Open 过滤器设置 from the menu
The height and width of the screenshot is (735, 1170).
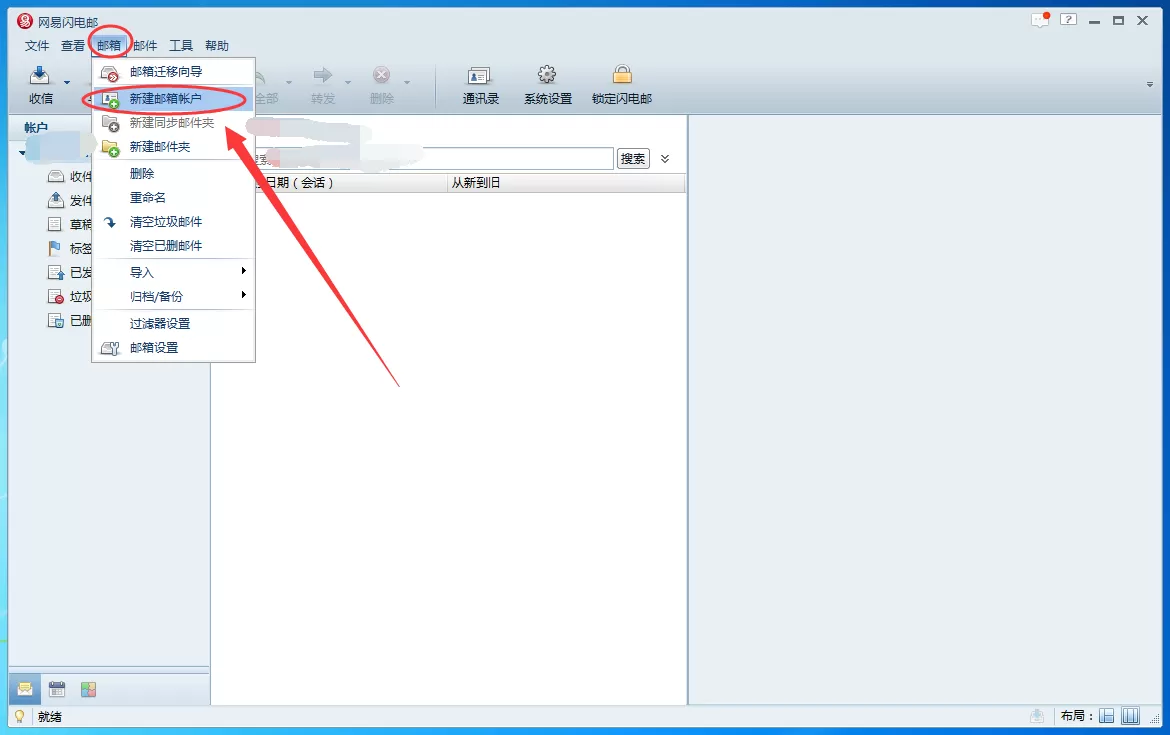(173, 323)
